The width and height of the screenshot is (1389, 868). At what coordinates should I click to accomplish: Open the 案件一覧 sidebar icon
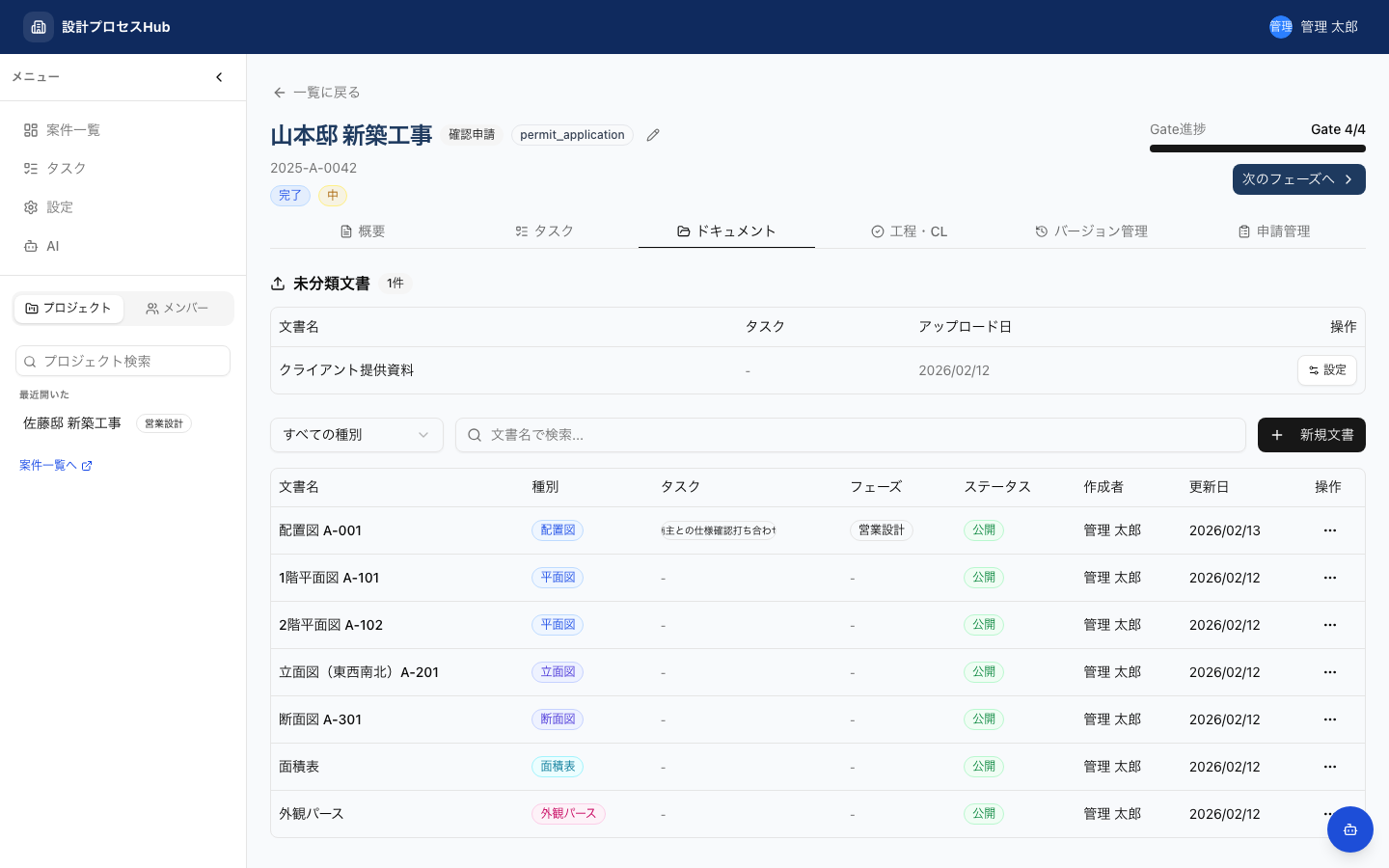[33, 129]
